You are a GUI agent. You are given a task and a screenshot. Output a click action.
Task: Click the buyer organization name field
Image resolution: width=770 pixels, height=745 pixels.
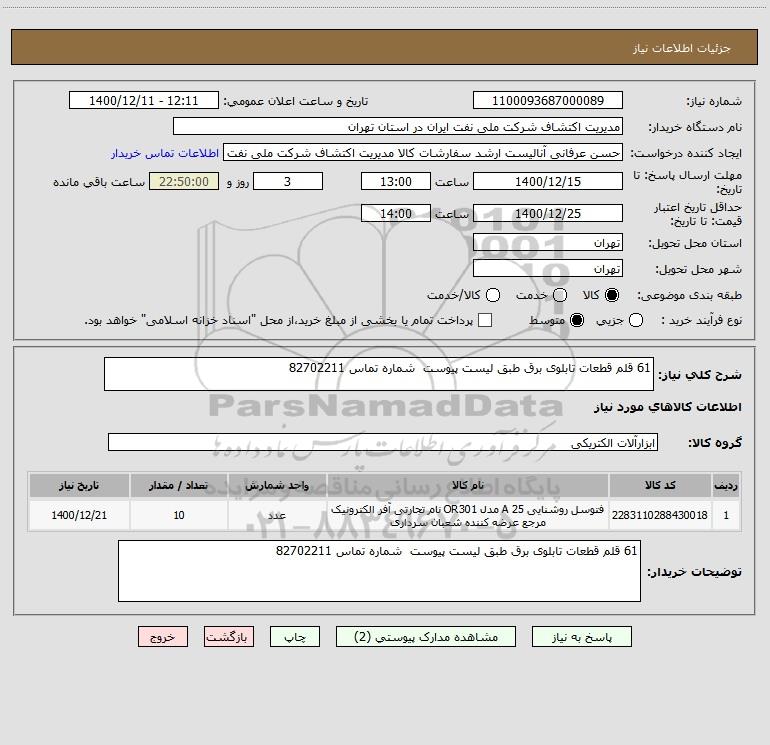[x=398, y=127]
